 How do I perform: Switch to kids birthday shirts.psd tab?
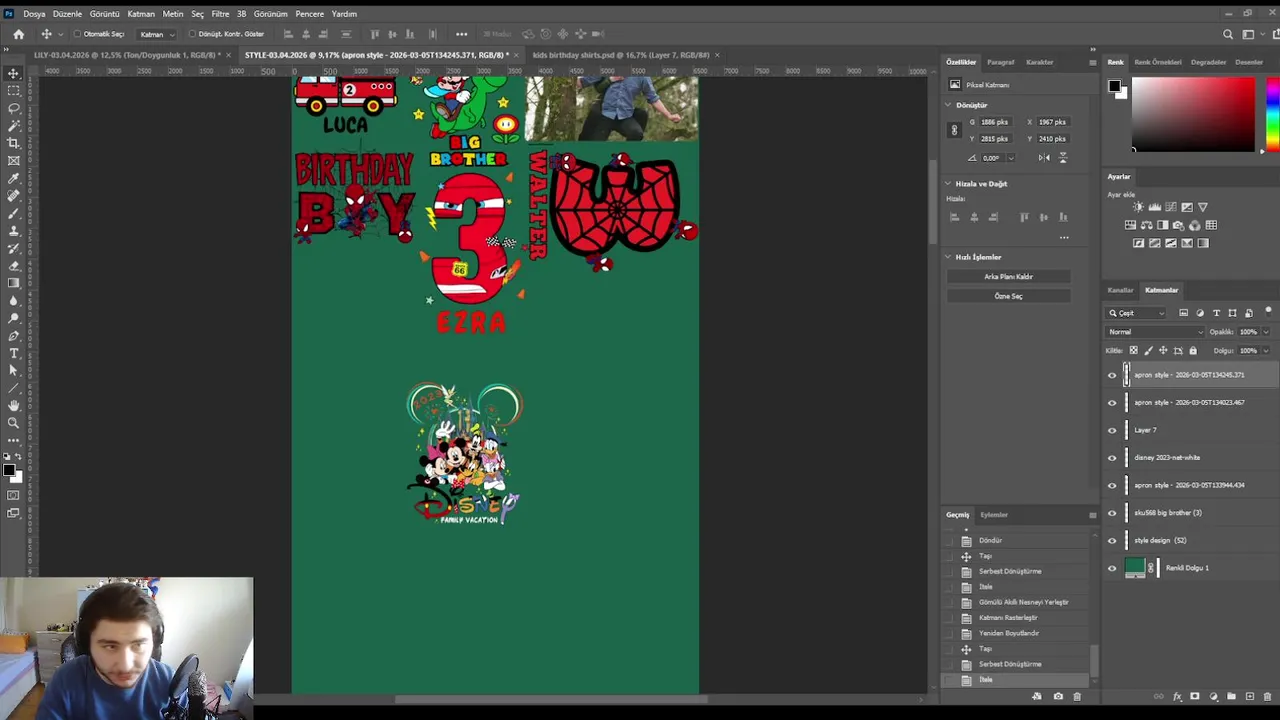[621, 55]
